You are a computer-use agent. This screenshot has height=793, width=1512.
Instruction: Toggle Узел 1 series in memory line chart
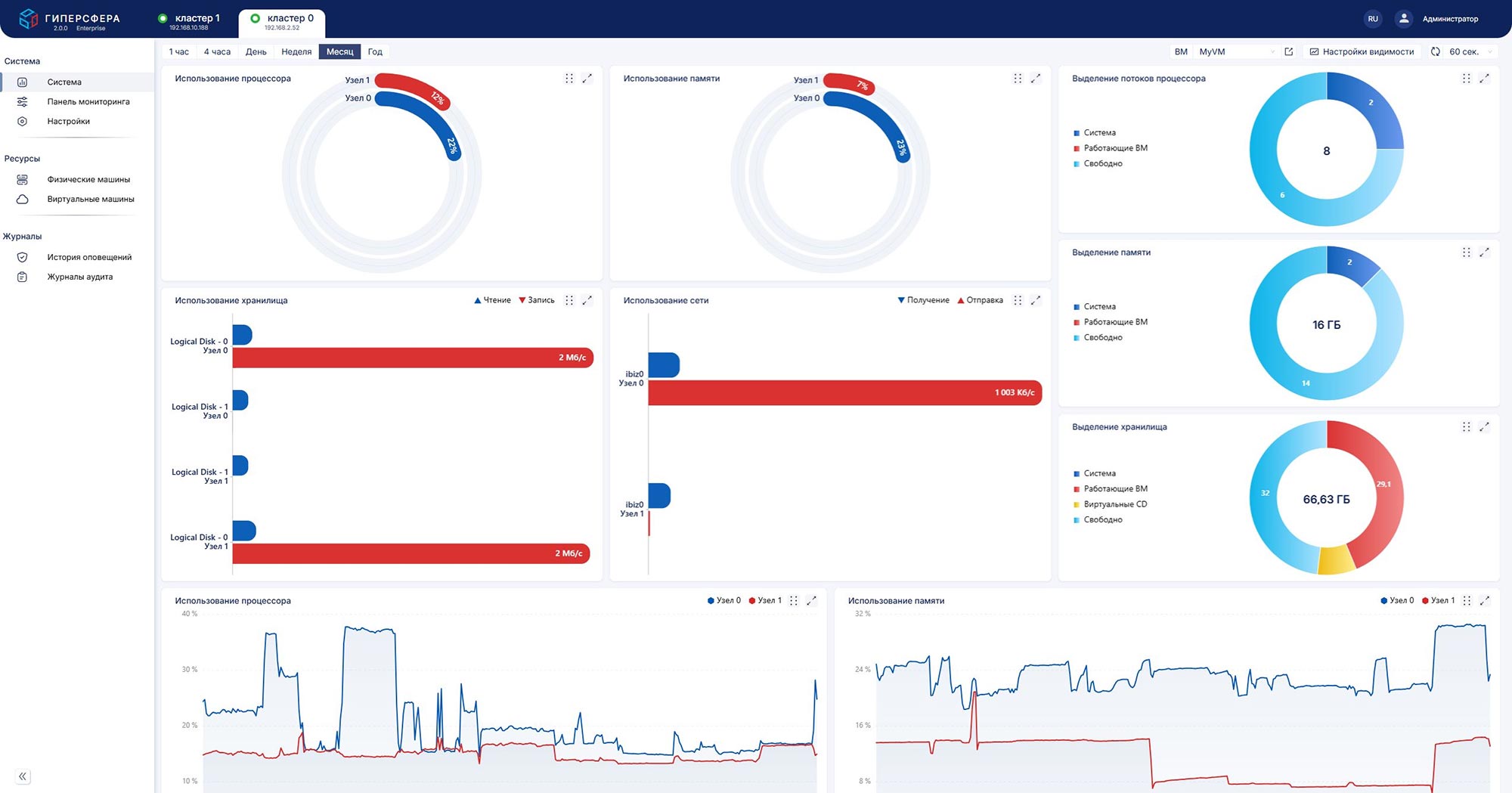point(1438,601)
